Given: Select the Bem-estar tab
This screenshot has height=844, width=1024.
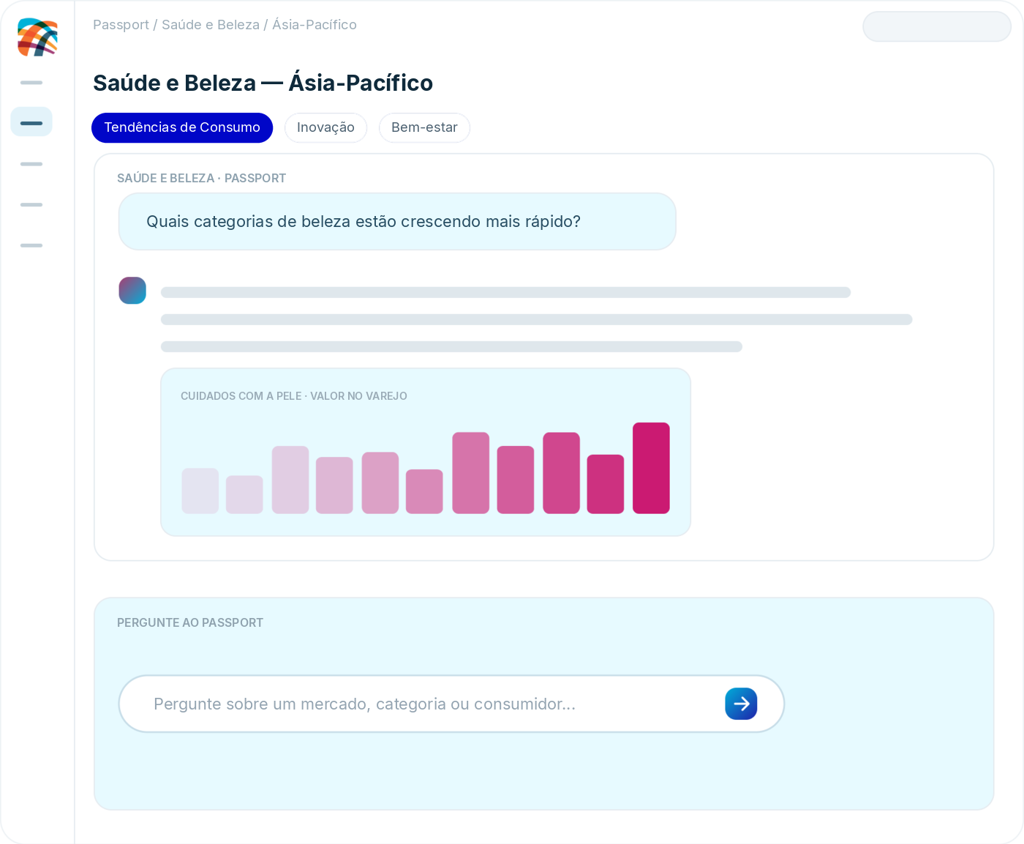Looking at the screenshot, I should click(424, 127).
